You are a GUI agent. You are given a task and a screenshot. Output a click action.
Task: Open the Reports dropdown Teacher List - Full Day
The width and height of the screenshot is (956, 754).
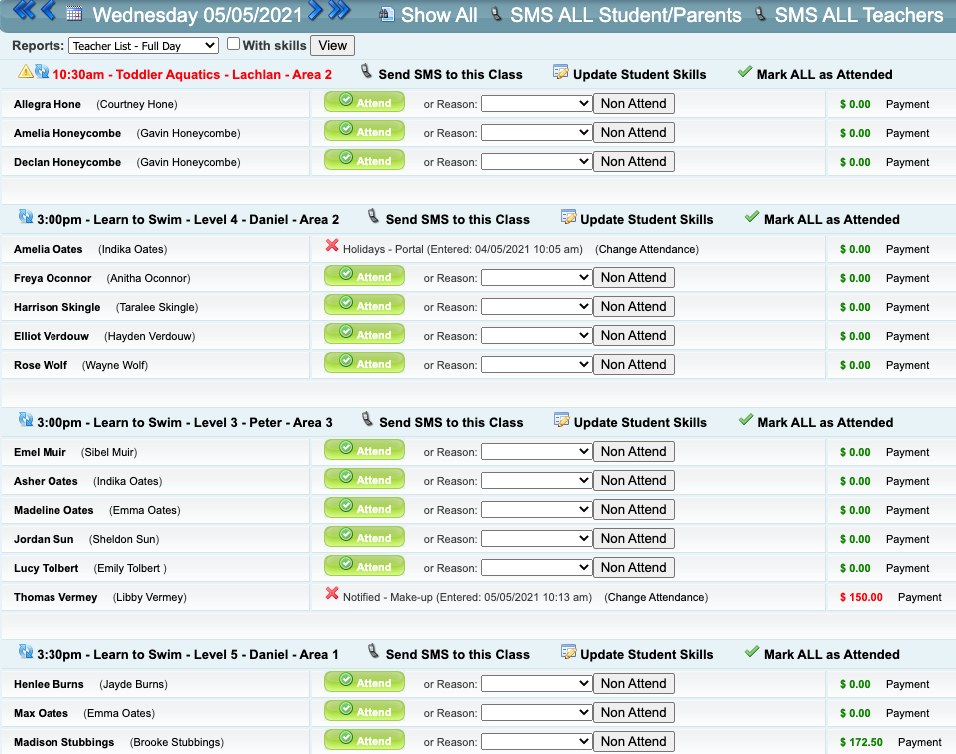click(143, 46)
